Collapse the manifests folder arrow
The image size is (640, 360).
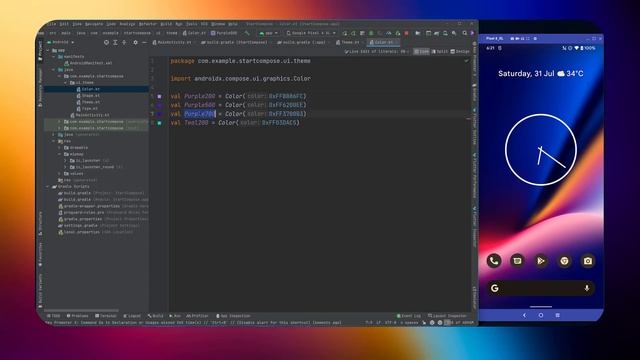[54, 57]
